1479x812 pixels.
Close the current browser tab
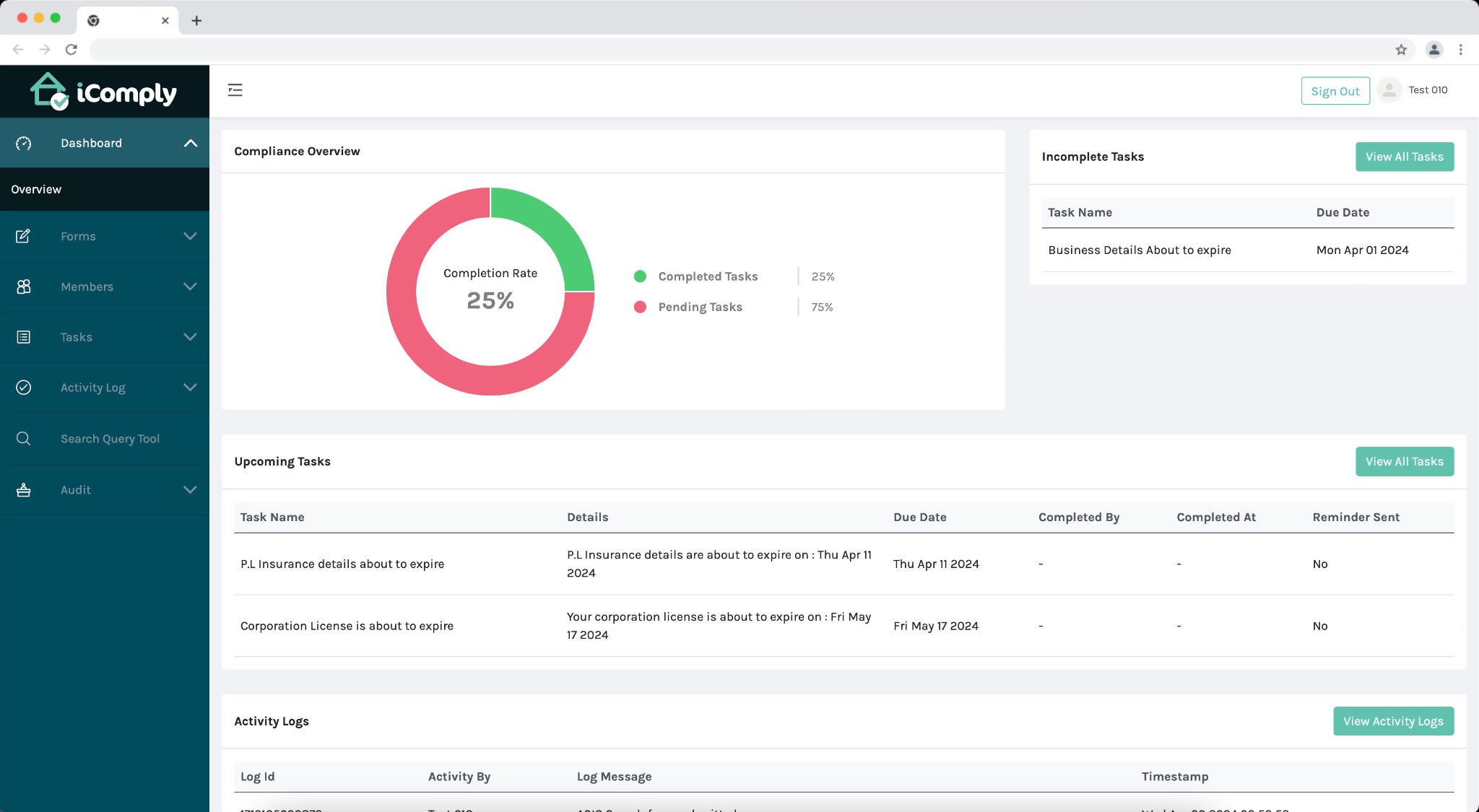coord(165,20)
